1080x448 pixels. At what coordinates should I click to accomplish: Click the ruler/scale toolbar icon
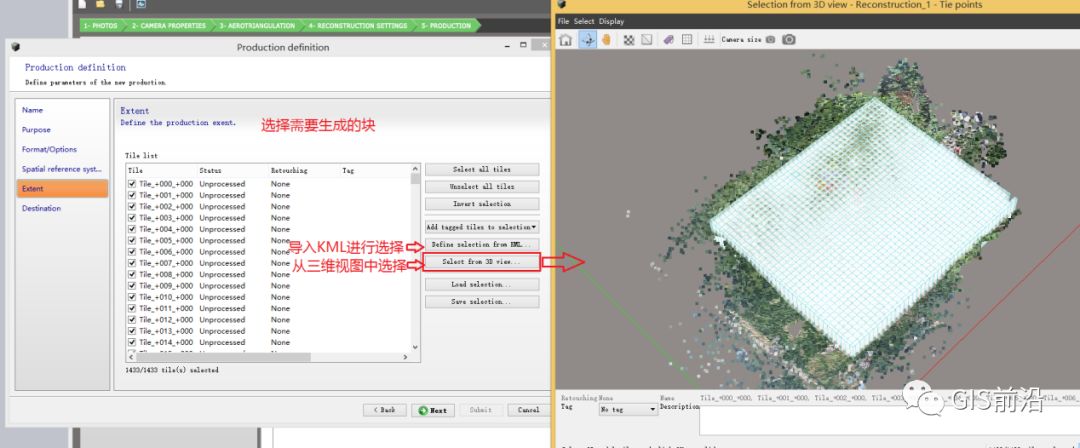click(x=709, y=40)
